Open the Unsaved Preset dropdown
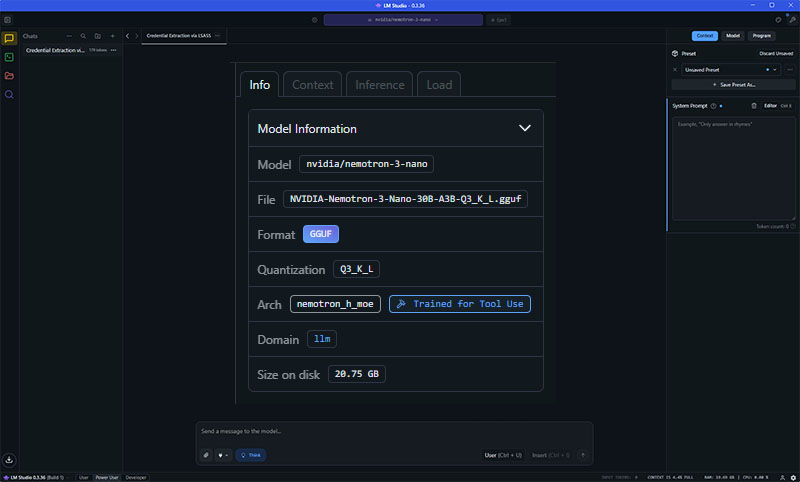800x482 pixels. coord(731,70)
